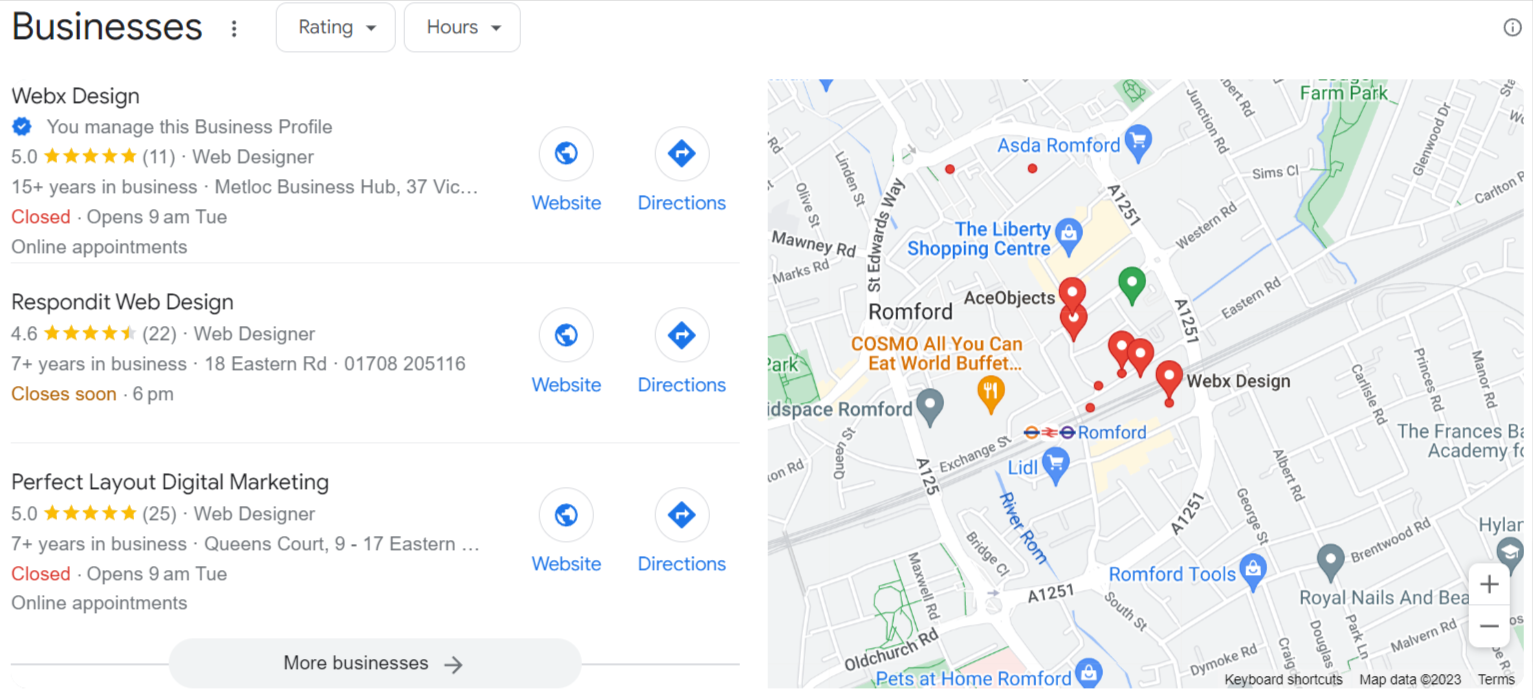Image resolution: width=1533 pixels, height=698 pixels.
Task: Open the map Terms link
Action: (1496, 680)
